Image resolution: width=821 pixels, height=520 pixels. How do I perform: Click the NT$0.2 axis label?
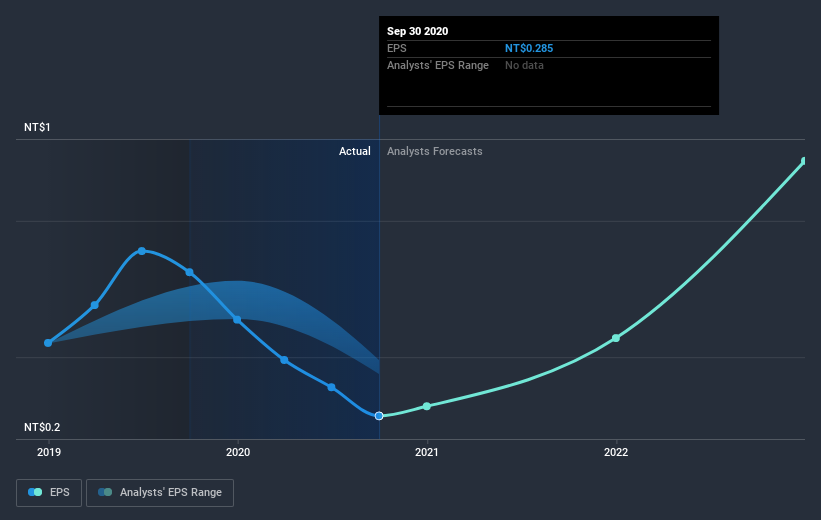tap(42, 427)
